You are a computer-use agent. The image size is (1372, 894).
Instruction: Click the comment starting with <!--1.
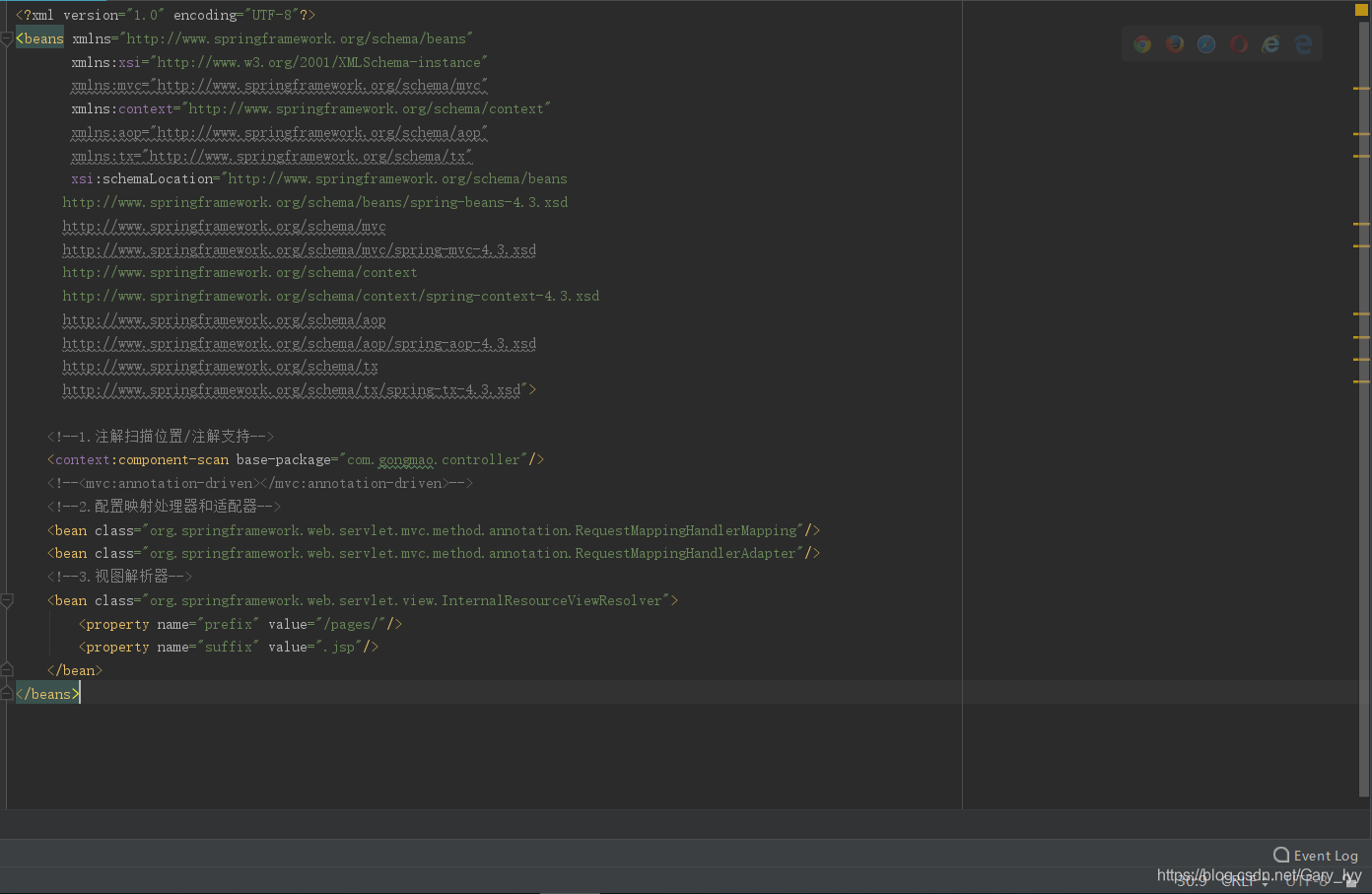pyautogui.click(x=161, y=436)
